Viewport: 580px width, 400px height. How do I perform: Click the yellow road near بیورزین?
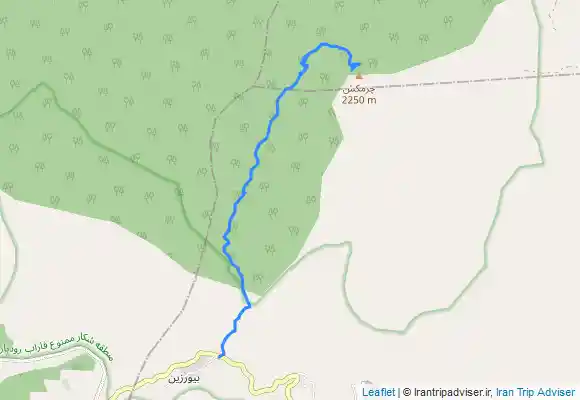click(254, 384)
